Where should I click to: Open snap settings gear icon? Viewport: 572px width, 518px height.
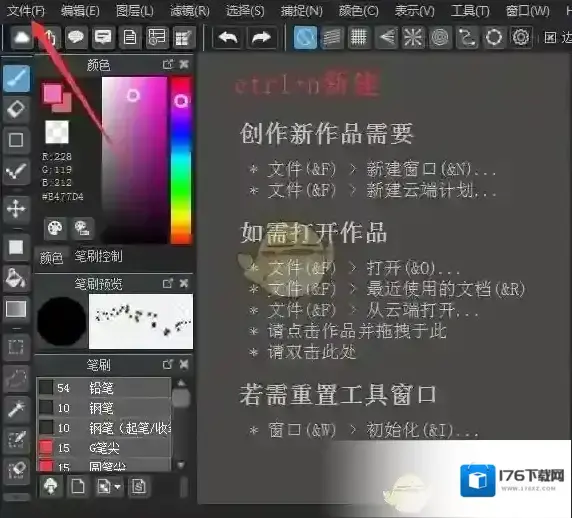click(x=521, y=37)
